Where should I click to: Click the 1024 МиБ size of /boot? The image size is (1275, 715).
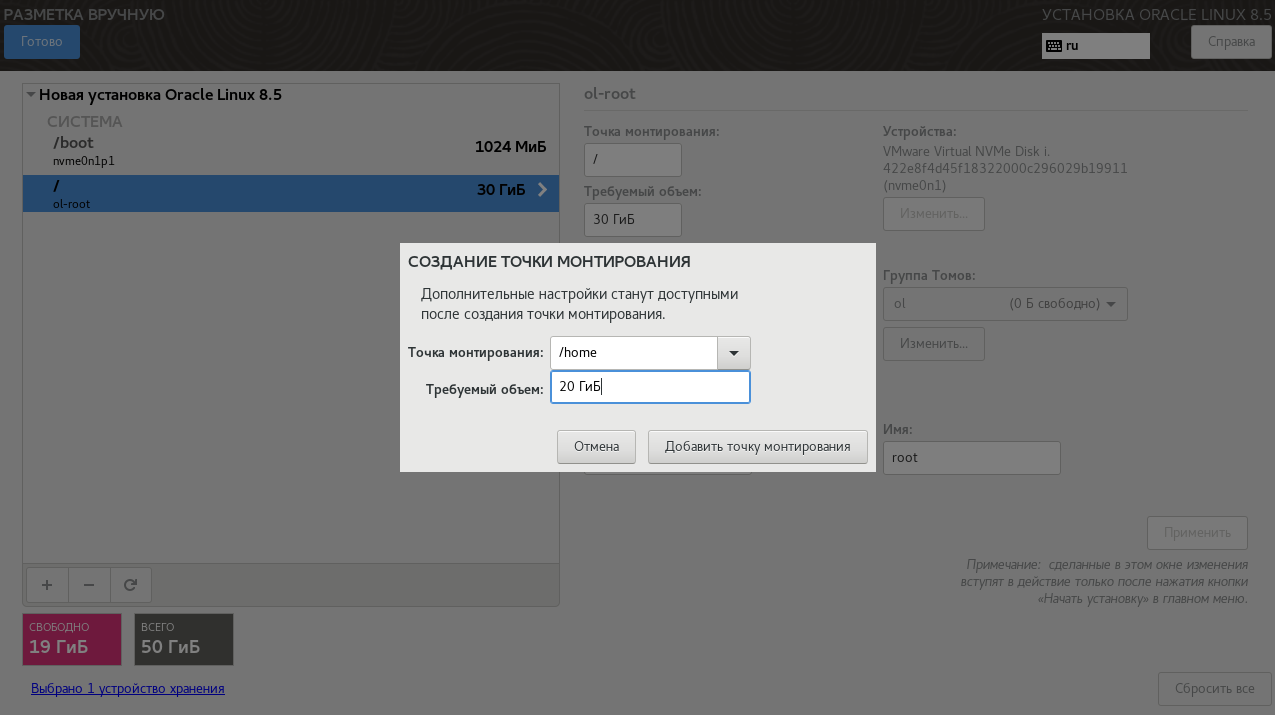510,147
